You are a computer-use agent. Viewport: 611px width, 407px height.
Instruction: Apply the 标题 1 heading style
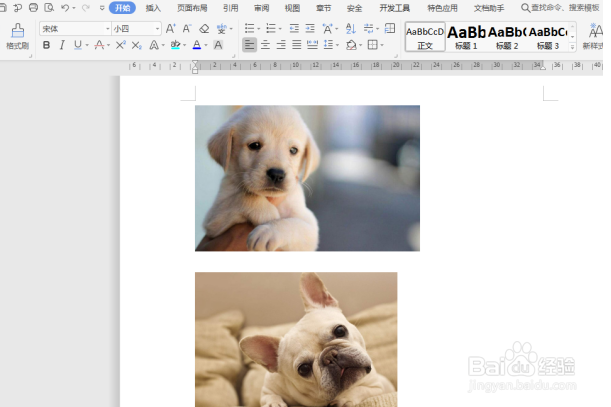coord(466,37)
